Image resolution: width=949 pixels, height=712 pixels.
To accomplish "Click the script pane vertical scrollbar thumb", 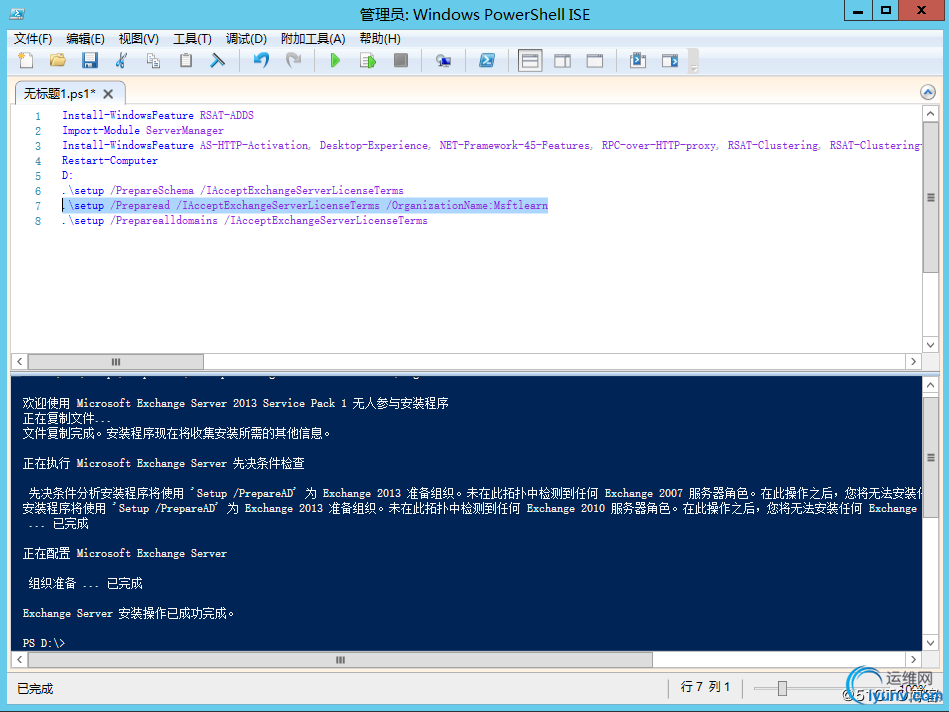I will pyautogui.click(x=930, y=197).
